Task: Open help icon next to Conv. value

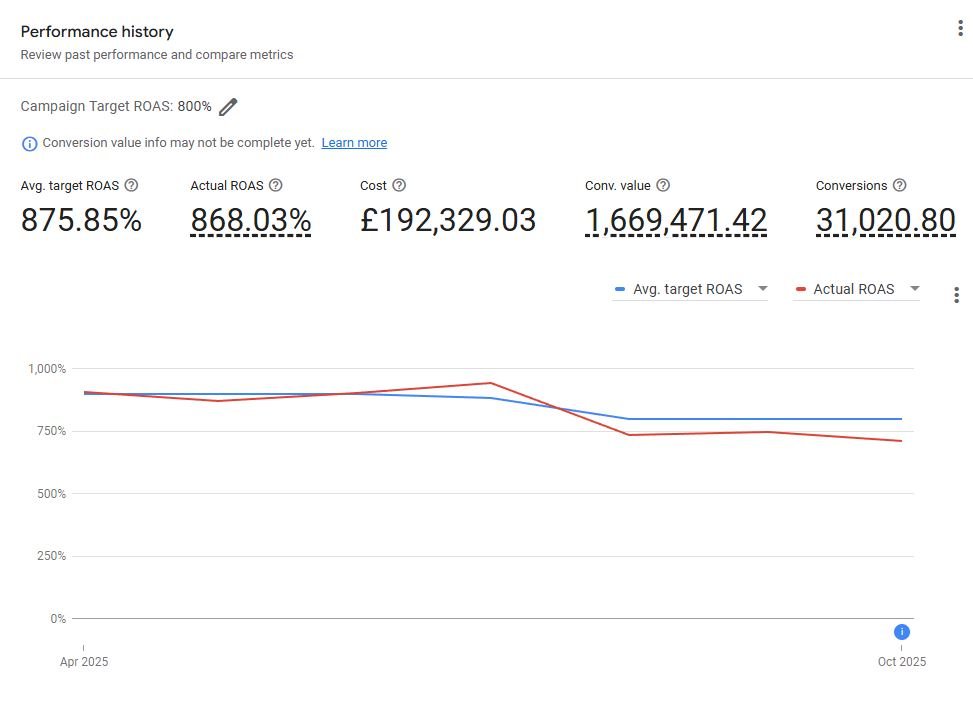Action: pos(663,185)
